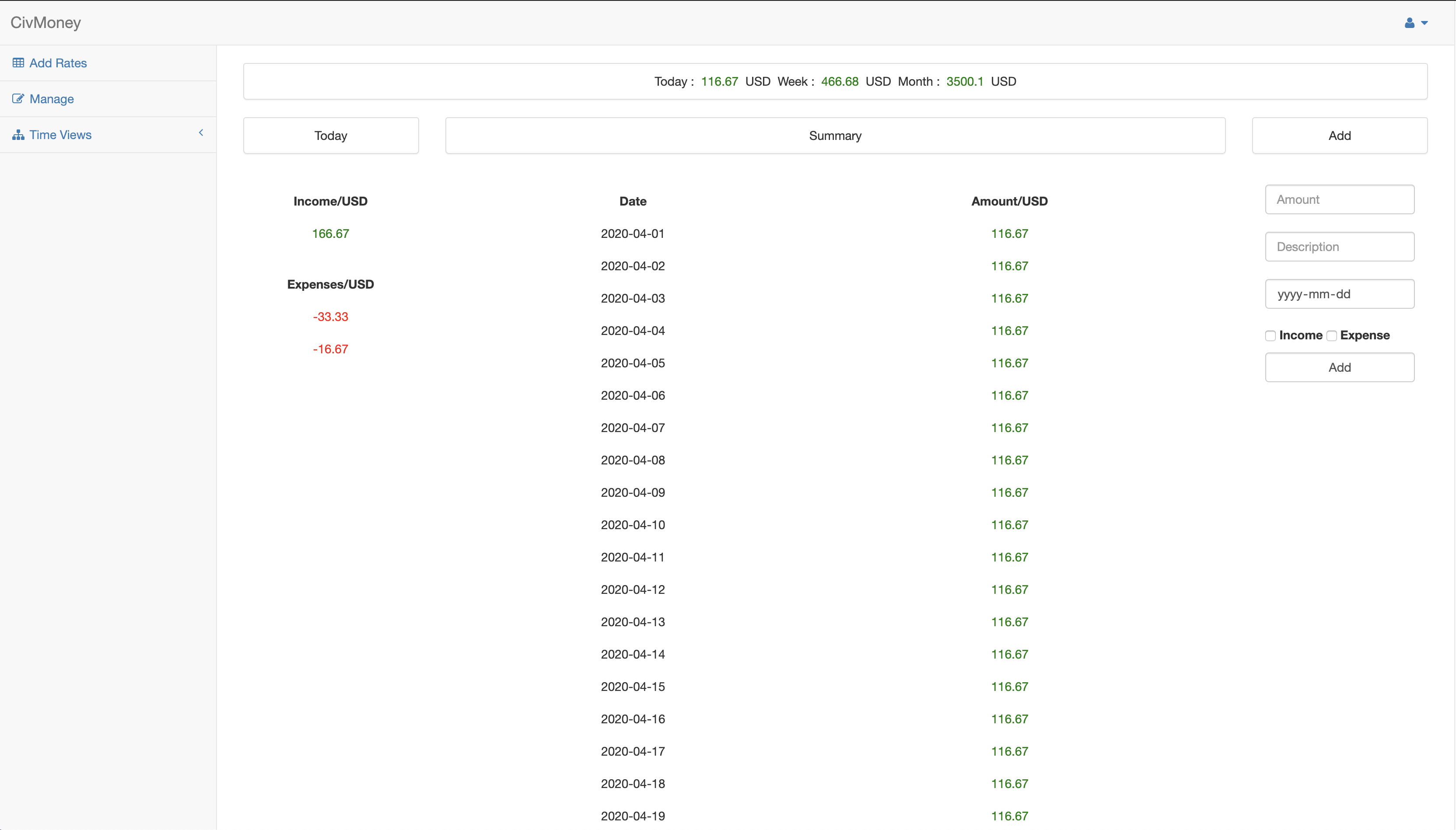Image resolution: width=1456 pixels, height=830 pixels.
Task: Click the Add Rates table icon
Action: (18, 63)
